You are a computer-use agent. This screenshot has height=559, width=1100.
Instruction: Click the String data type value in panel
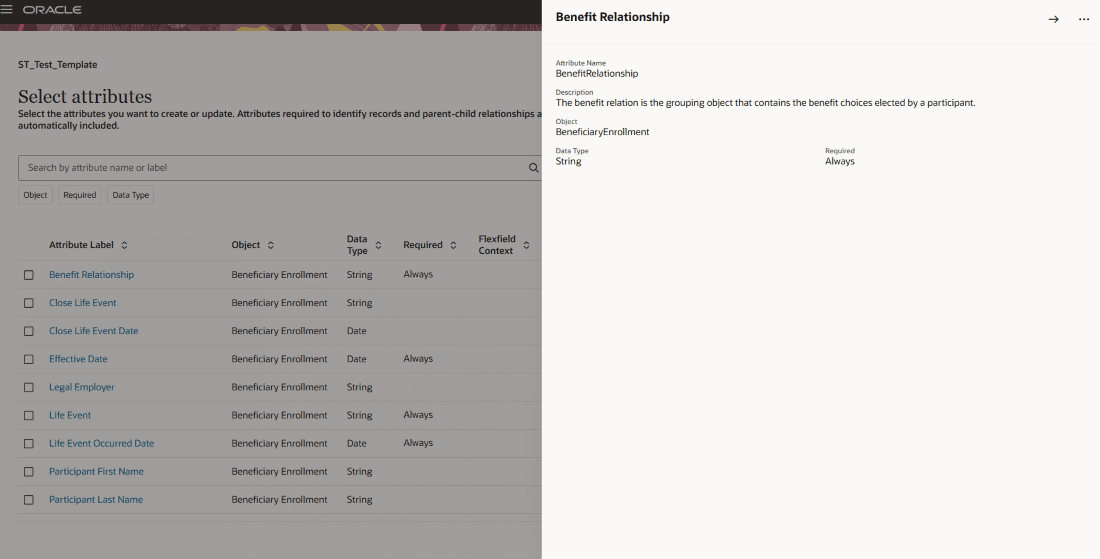point(568,161)
